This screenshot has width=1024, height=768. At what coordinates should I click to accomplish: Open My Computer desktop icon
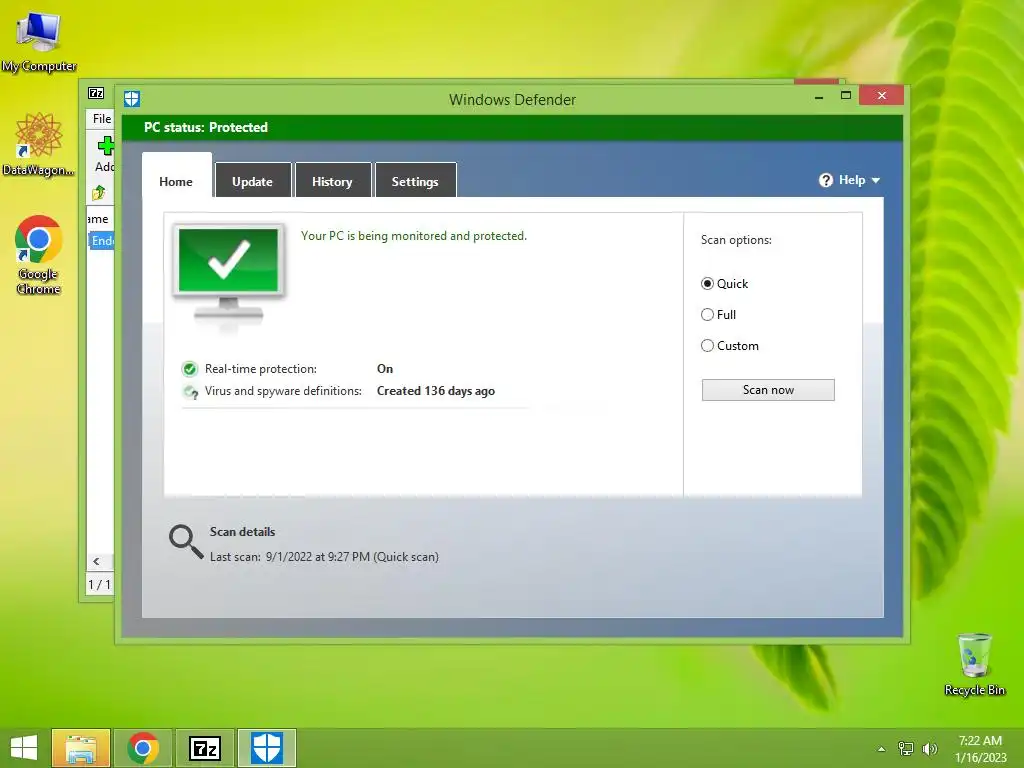pyautogui.click(x=39, y=42)
